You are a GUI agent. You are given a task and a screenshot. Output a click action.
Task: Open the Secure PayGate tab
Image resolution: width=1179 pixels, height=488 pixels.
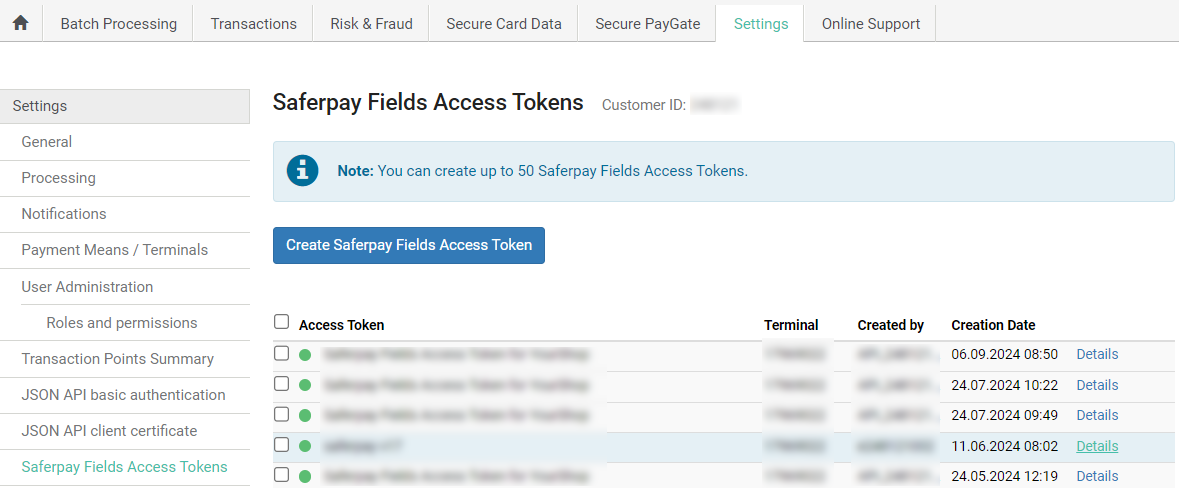tap(647, 24)
